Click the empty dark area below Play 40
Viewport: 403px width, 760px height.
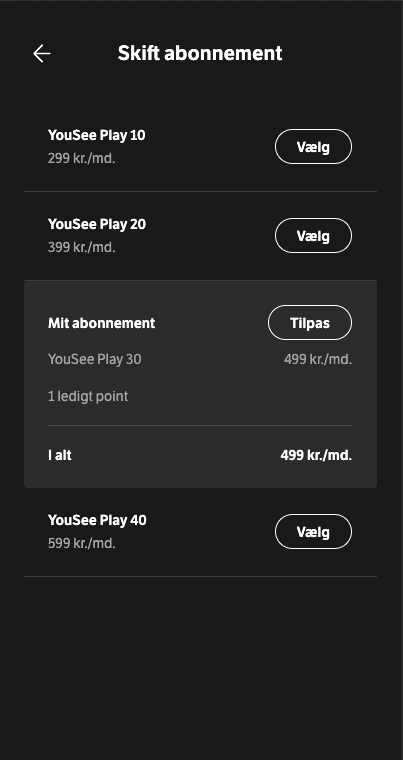201,668
